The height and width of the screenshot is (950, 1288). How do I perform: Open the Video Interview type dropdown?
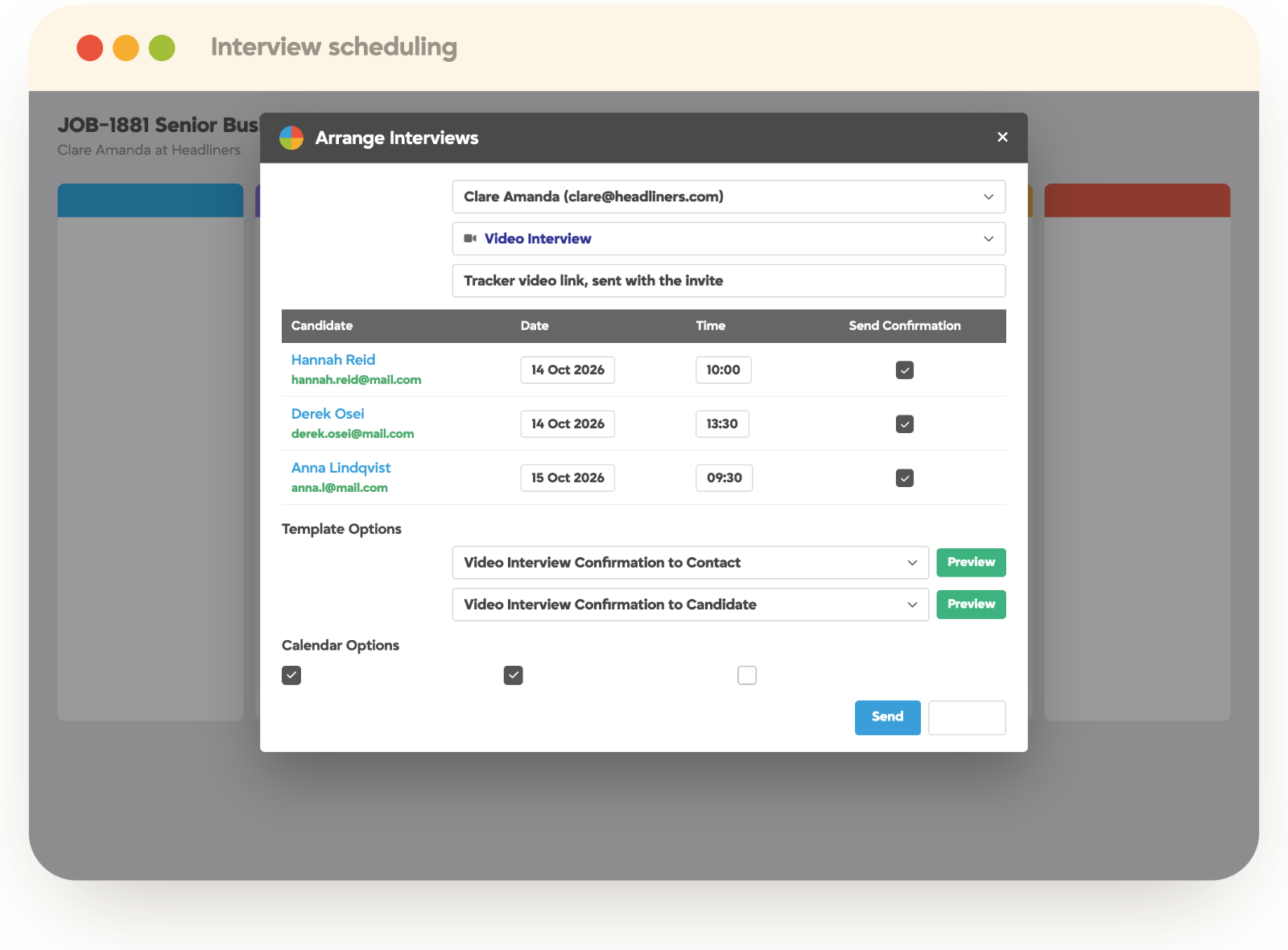[729, 238]
